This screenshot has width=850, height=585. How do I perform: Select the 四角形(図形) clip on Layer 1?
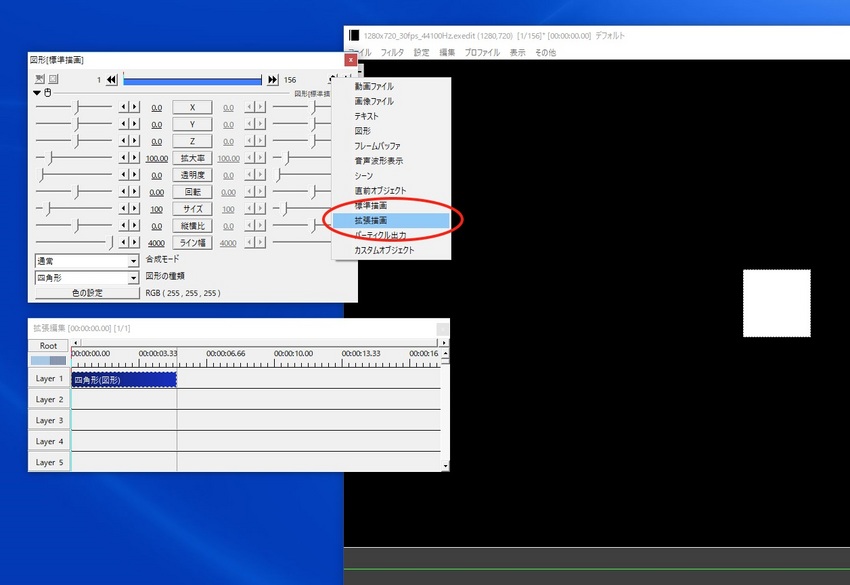pos(123,380)
